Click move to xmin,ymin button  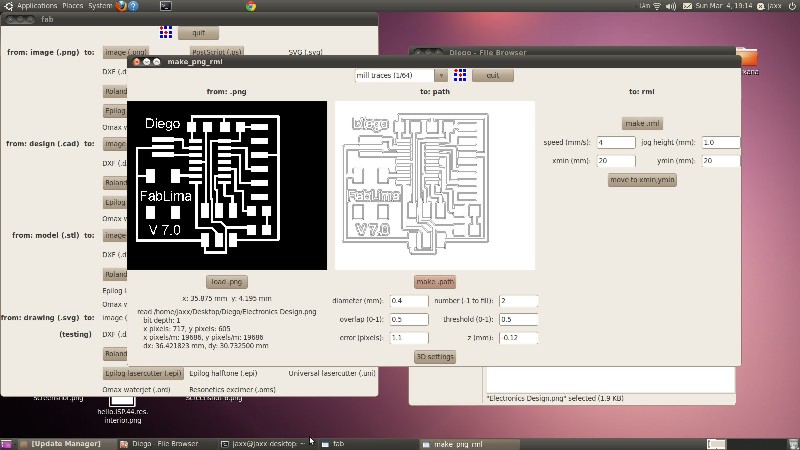pos(642,180)
